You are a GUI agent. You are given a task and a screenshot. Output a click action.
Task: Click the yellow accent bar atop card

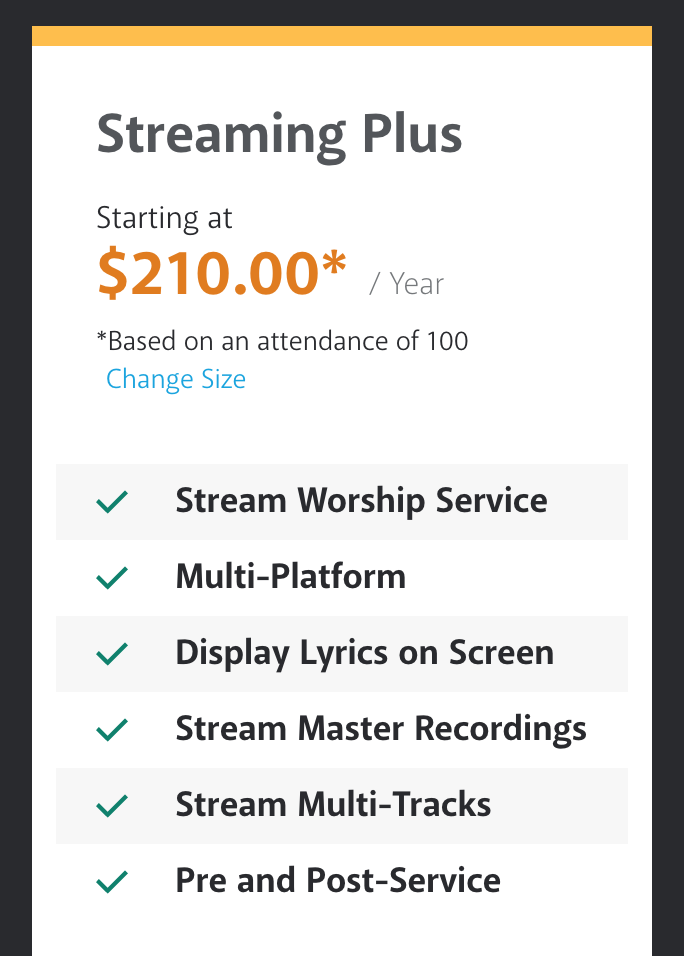[x=342, y=36]
